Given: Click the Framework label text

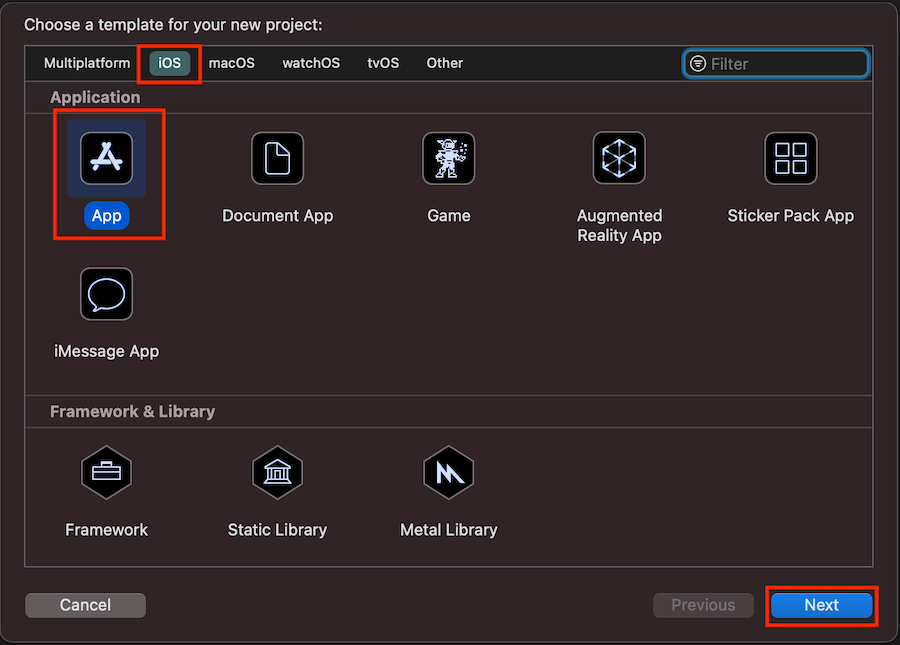Looking at the screenshot, I should point(106,530).
